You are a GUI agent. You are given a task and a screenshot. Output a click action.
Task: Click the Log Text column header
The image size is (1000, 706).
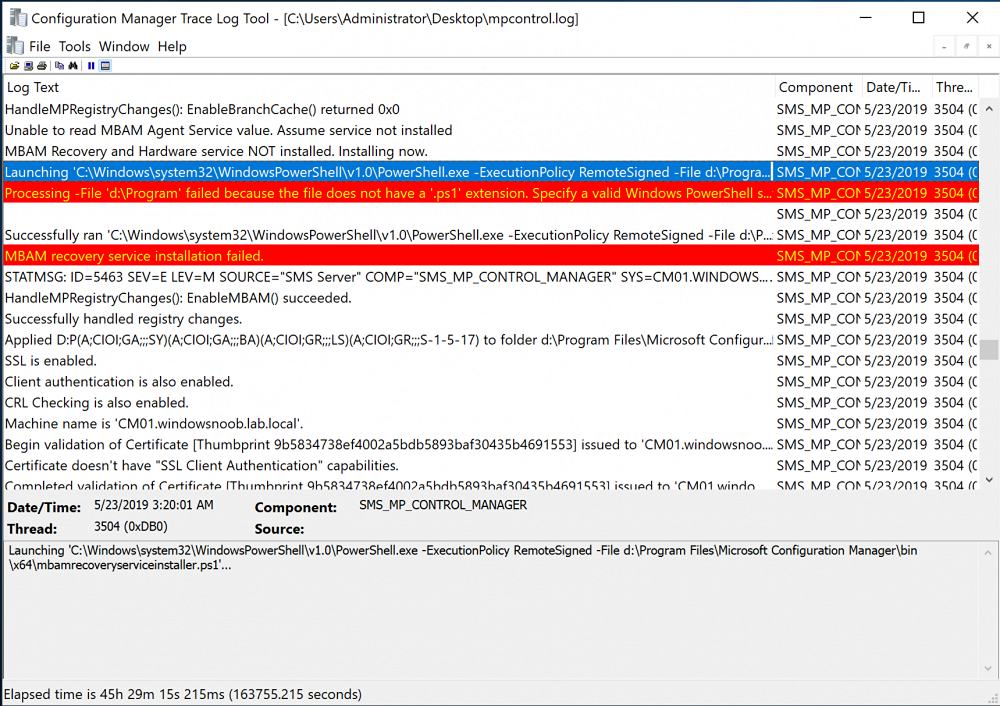tap(389, 87)
